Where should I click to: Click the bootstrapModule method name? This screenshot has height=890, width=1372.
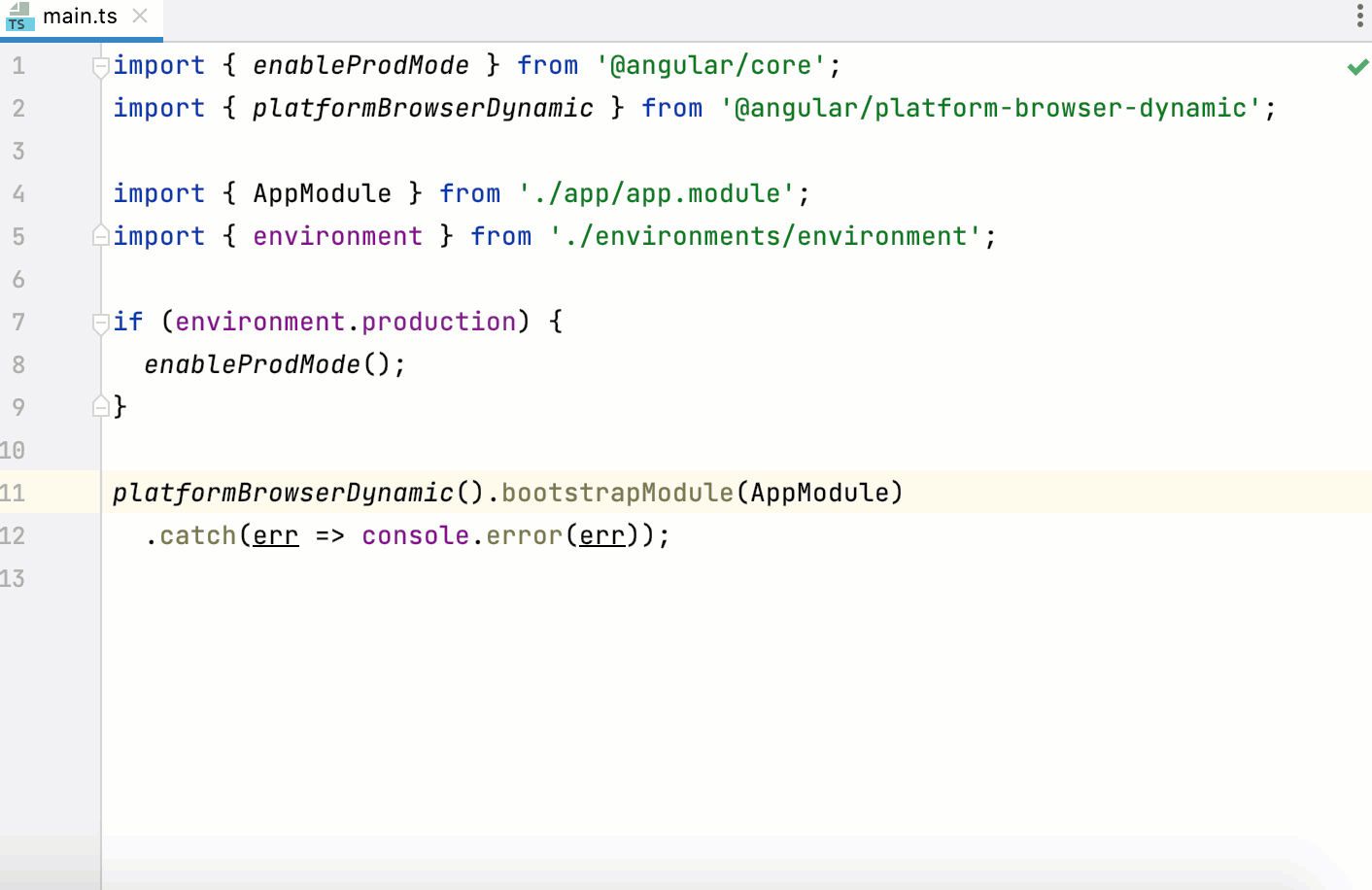coord(618,493)
